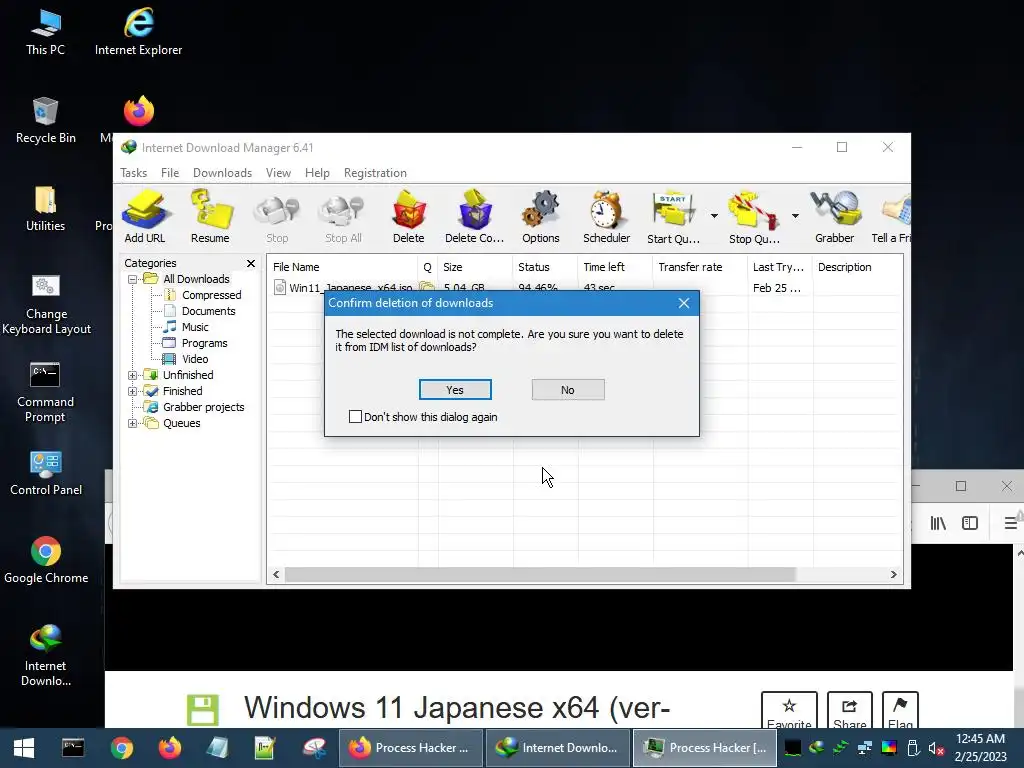Click the Stop All toolbar icon
This screenshot has width=1024, height=768.
click(344, 219)
